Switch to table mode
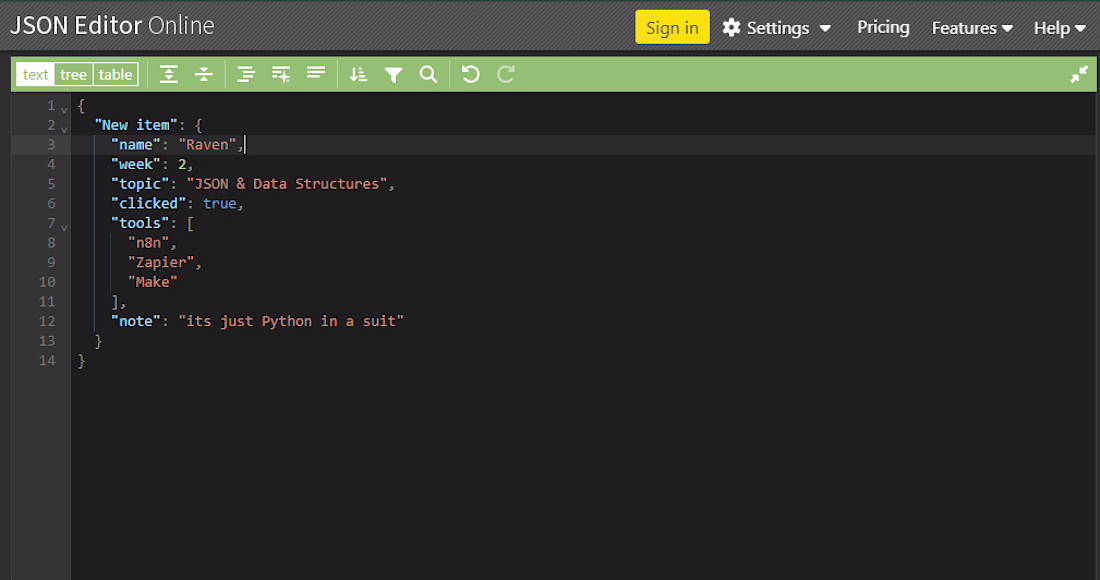Image resolution: width=1100 pixels, height=580 pixels. coord(116,74)
